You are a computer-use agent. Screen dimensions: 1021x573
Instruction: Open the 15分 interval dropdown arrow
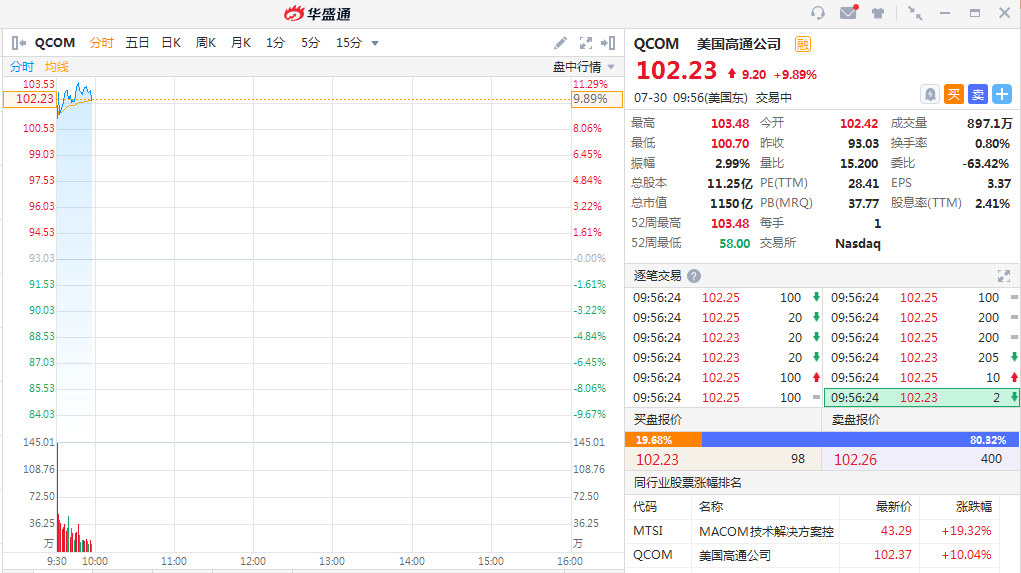pyautogui.click(x=375, y=43)
